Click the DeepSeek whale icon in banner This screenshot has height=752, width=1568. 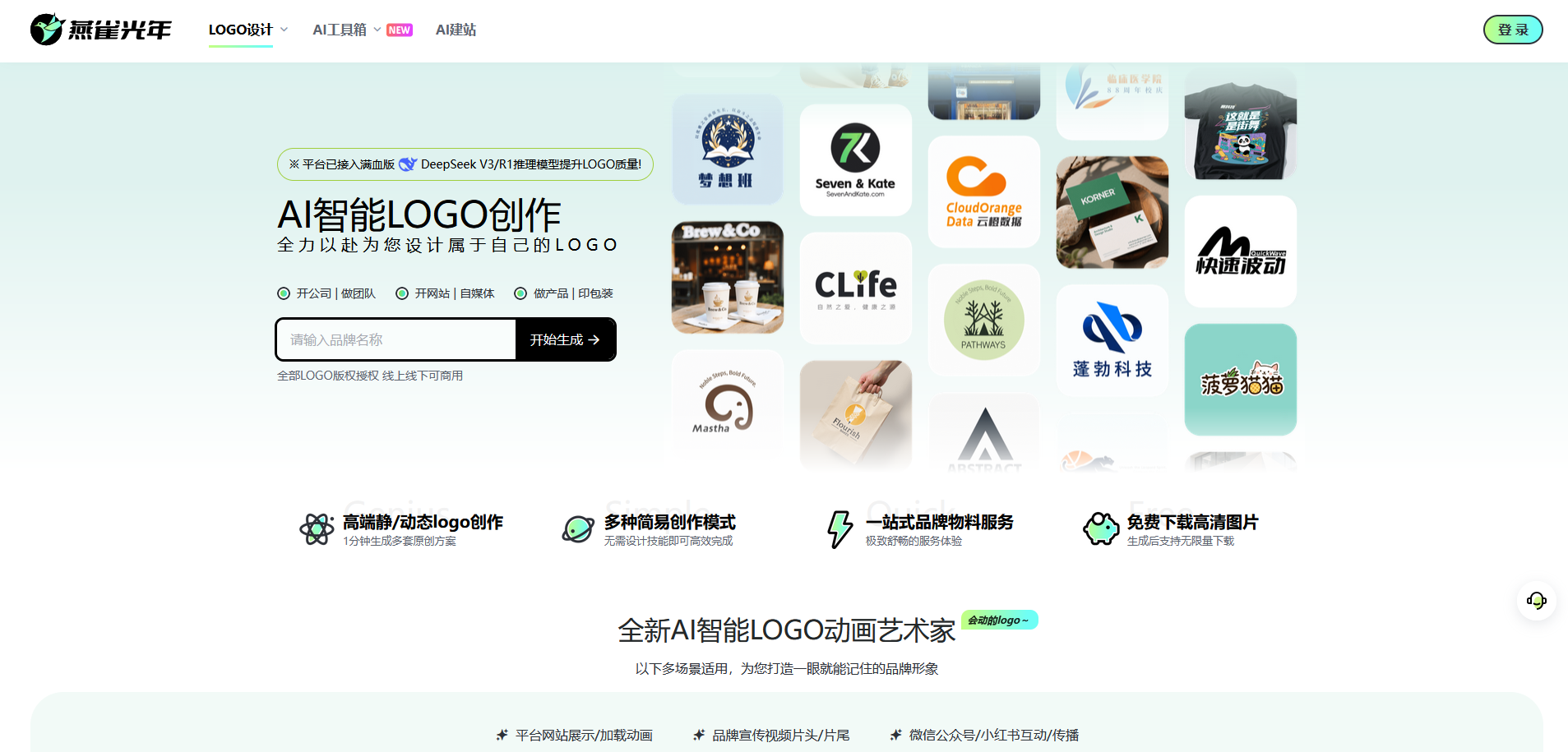click(408, 164)
